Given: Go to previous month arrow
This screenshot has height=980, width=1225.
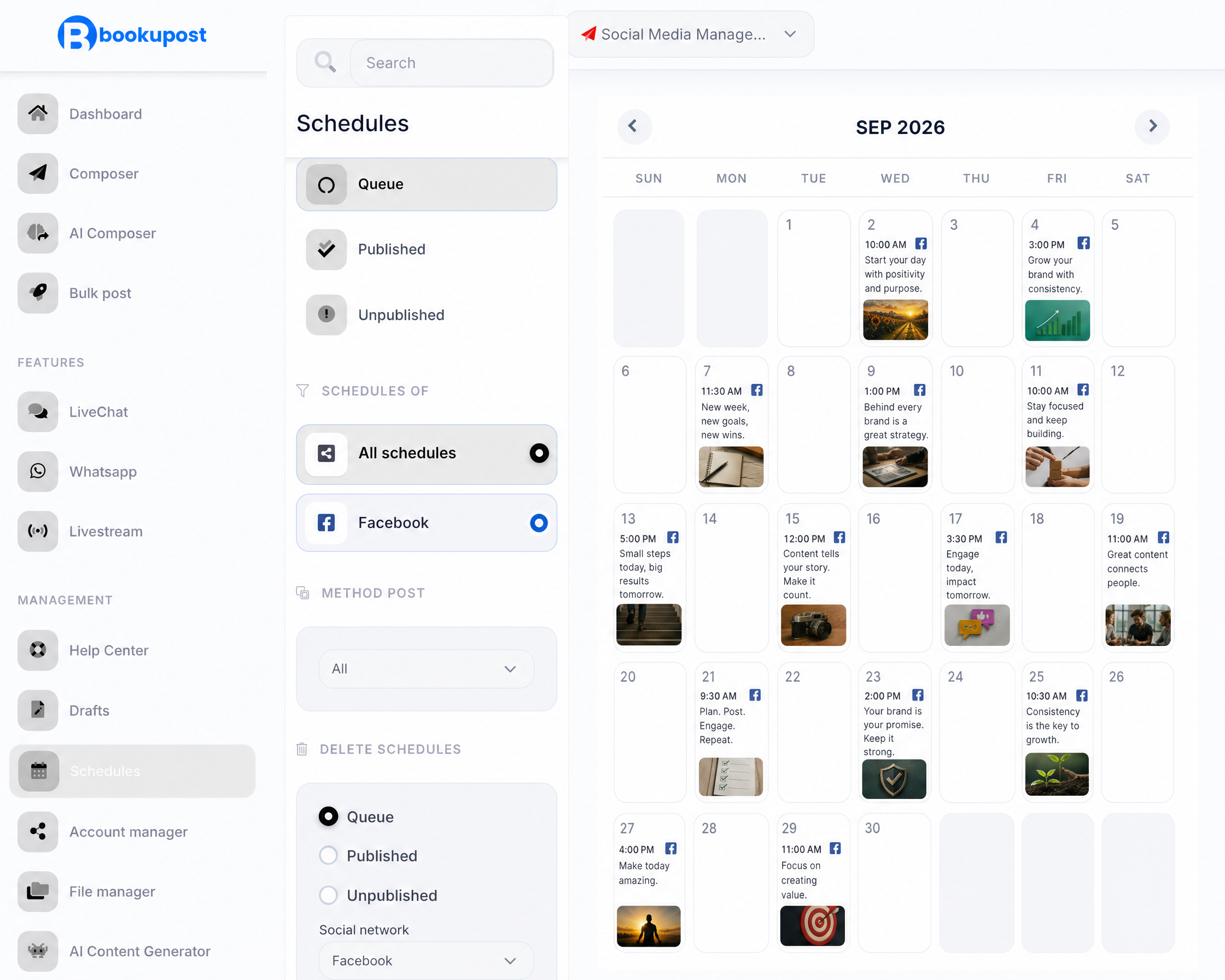Looking at the screenshot, I should click(634, 126).
